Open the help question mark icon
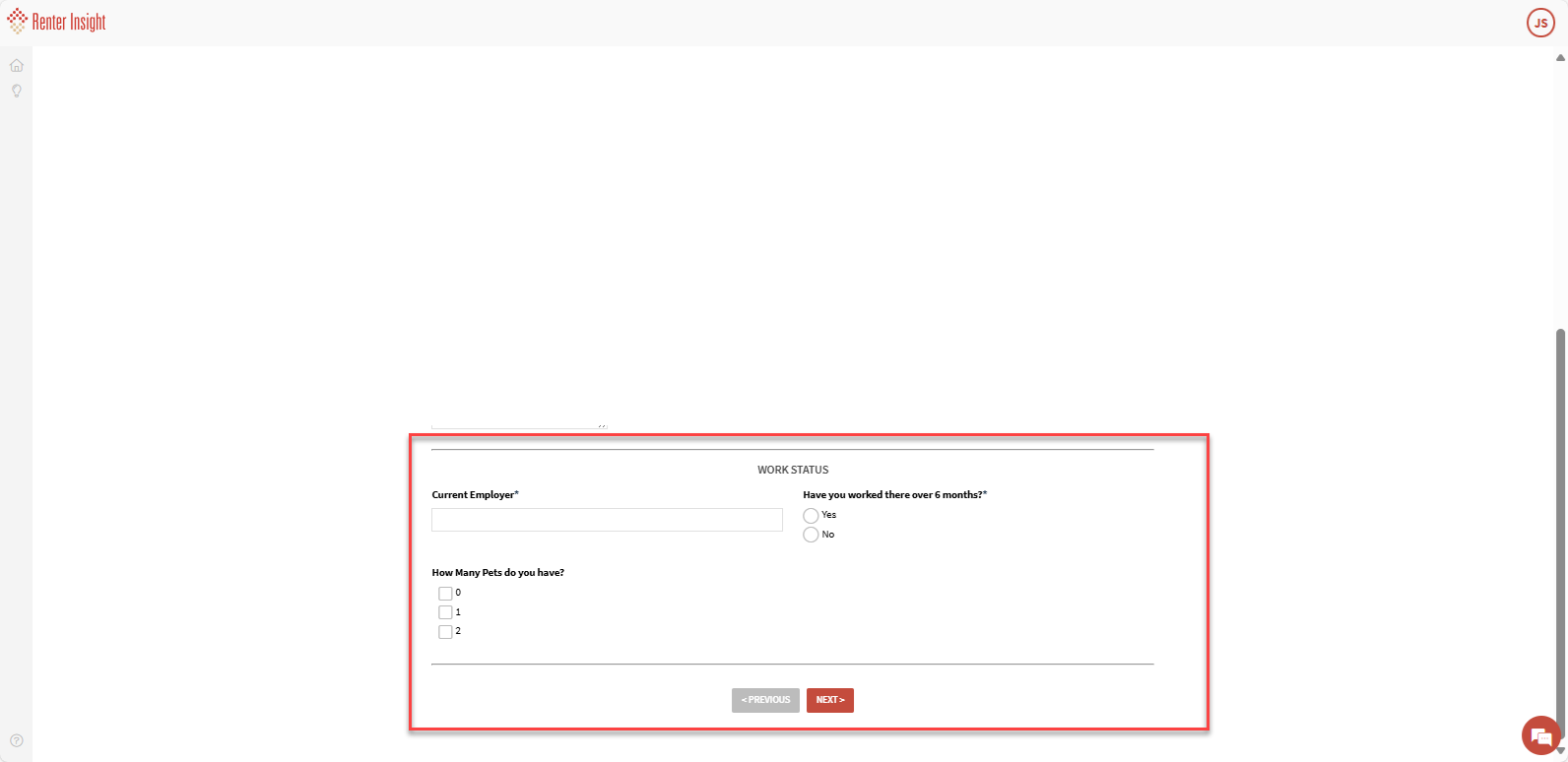 coord(17,740)
